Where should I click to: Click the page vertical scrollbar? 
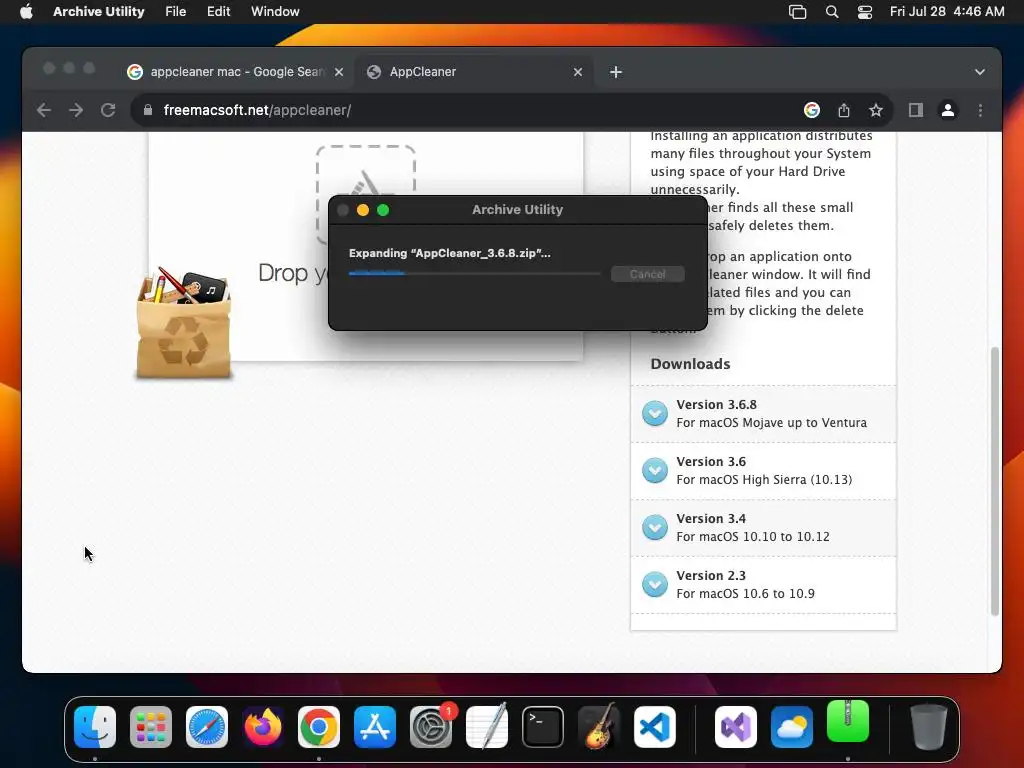(x=995, y=481)
